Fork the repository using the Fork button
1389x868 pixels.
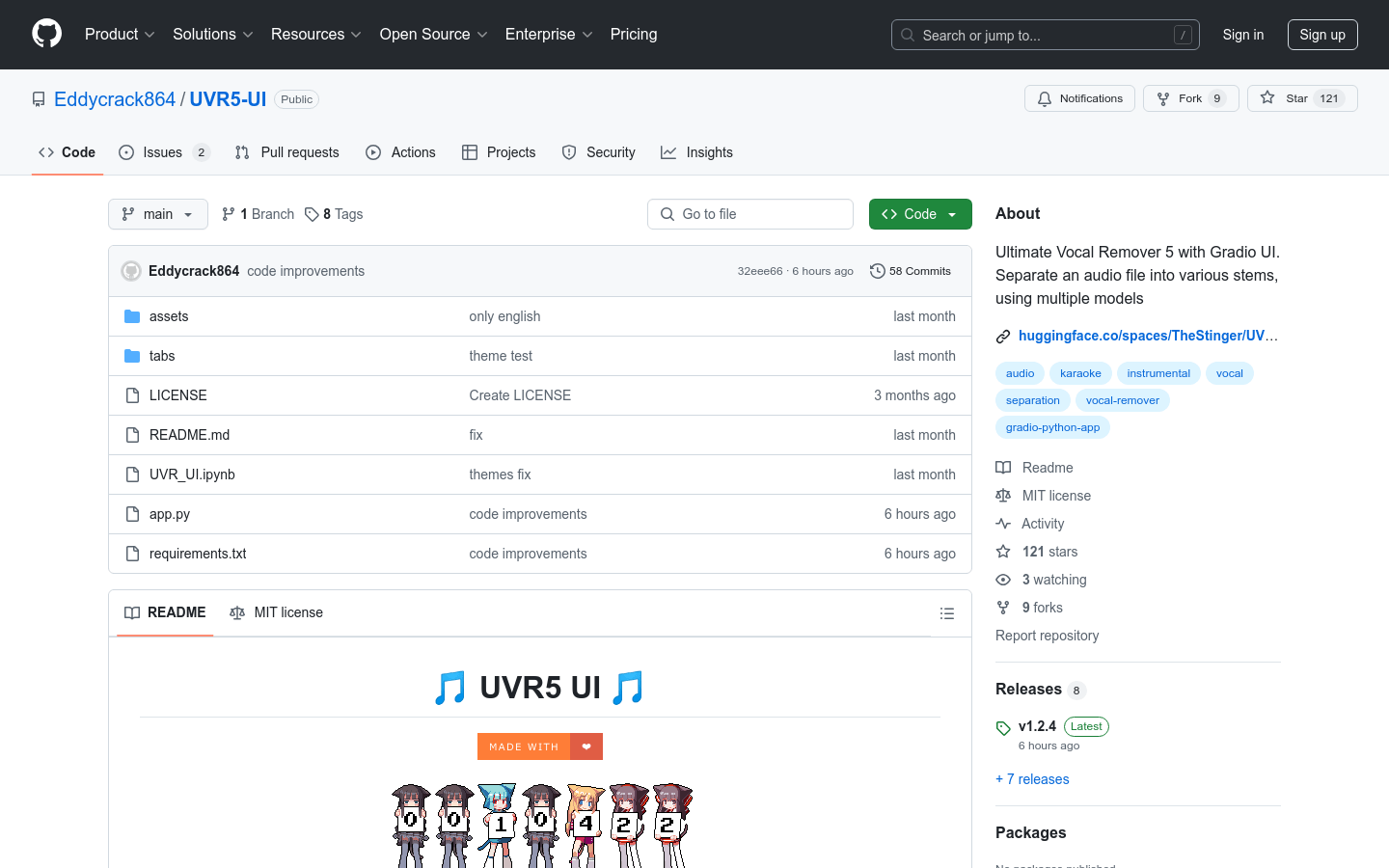(1190, 98)
